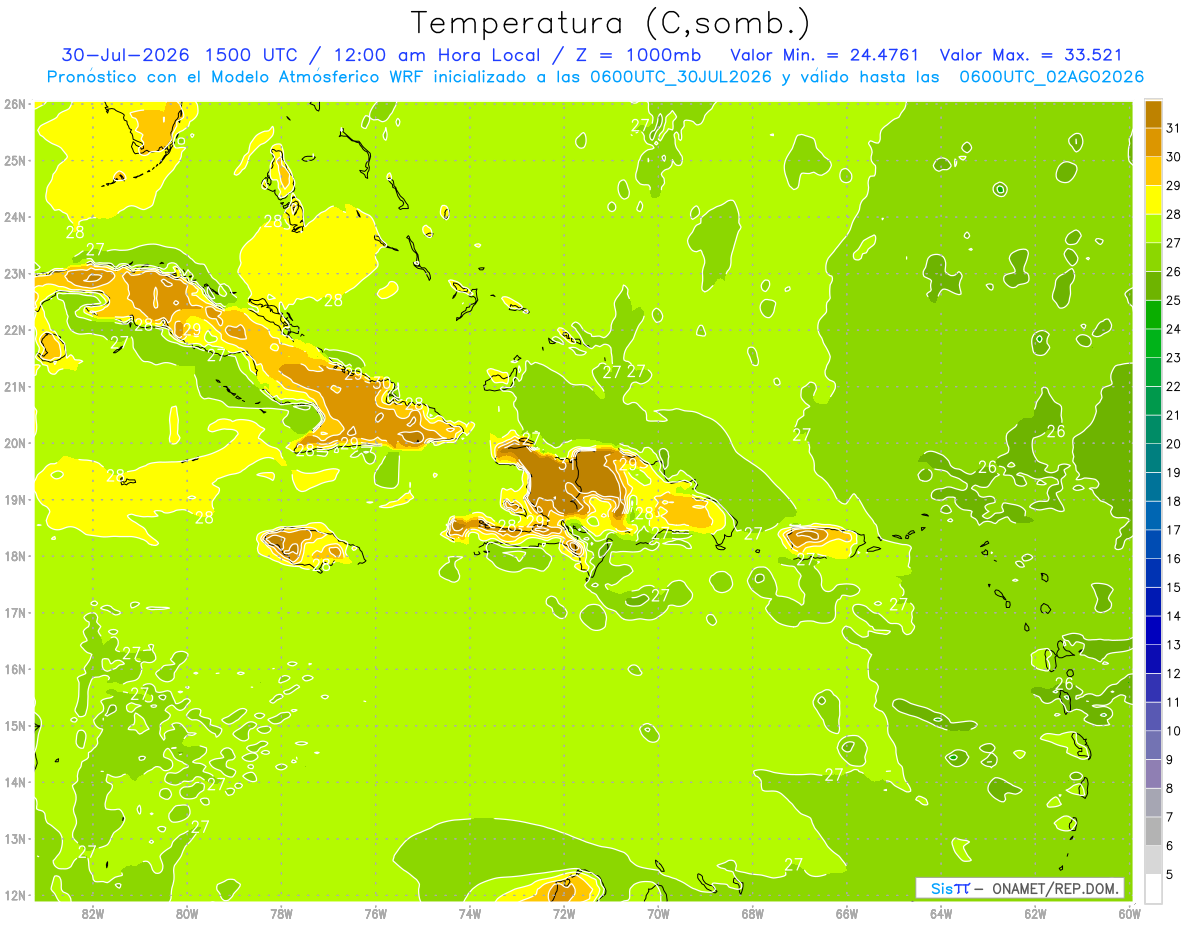Screen dimensions: 1200x927
Task: Click the '0600UTC_30JUL2026' initialization time
Action: [681, 77]
